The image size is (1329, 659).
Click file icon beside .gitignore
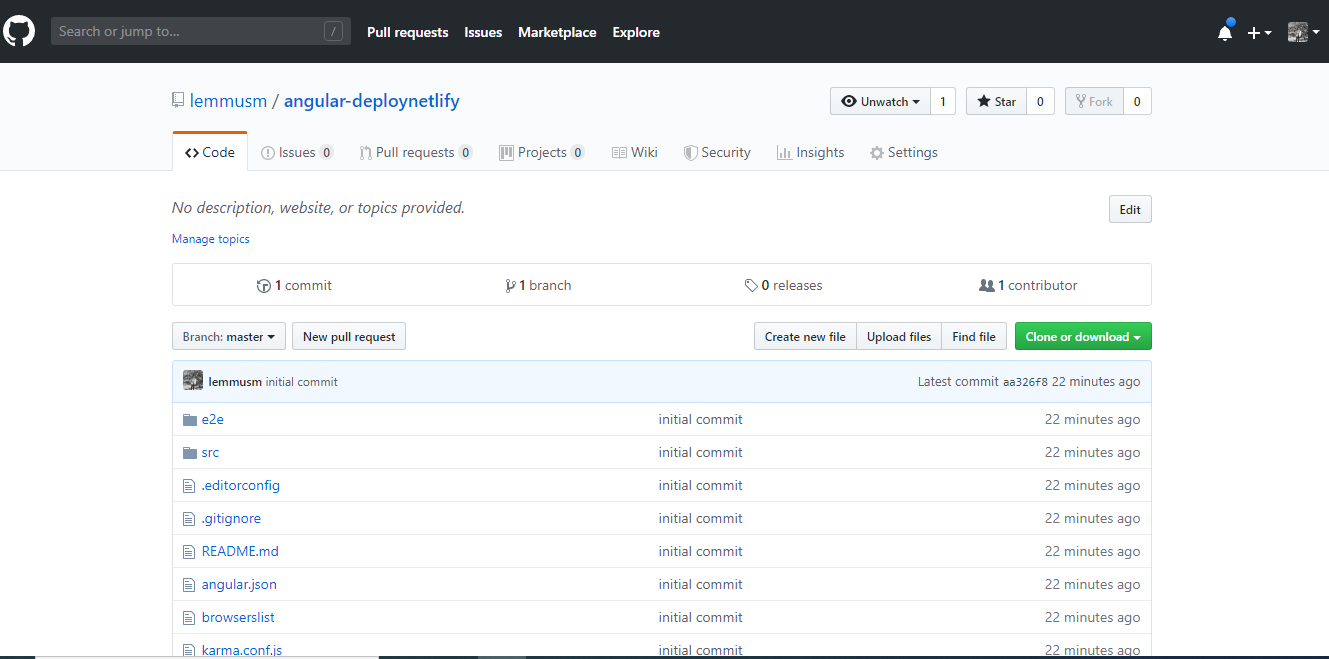(x=189, y=518)
